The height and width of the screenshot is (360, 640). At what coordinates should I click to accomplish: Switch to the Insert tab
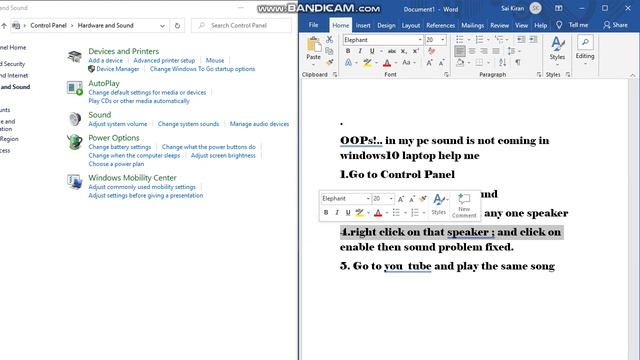pos(363,25)
